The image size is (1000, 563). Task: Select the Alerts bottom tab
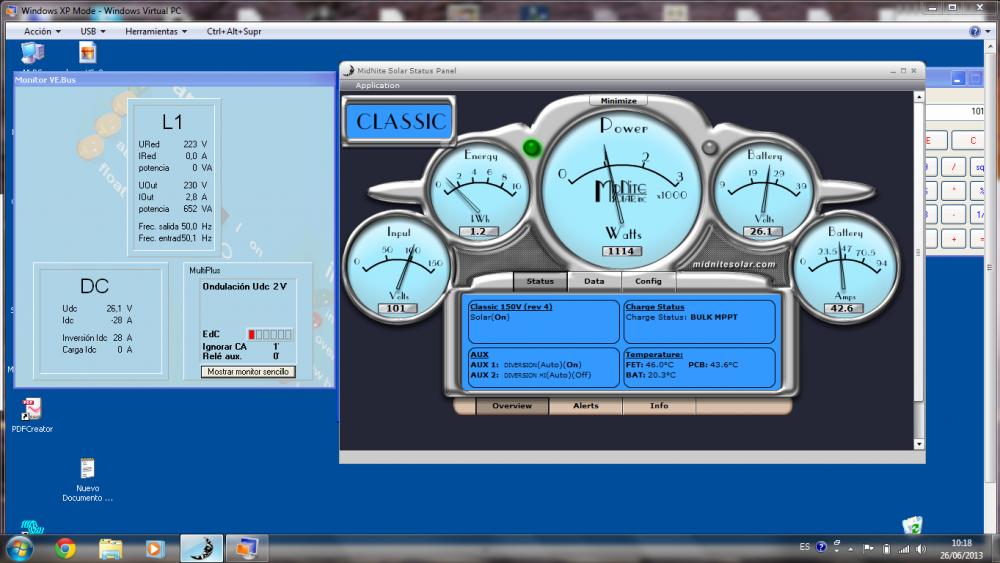(x=585, y=406)
